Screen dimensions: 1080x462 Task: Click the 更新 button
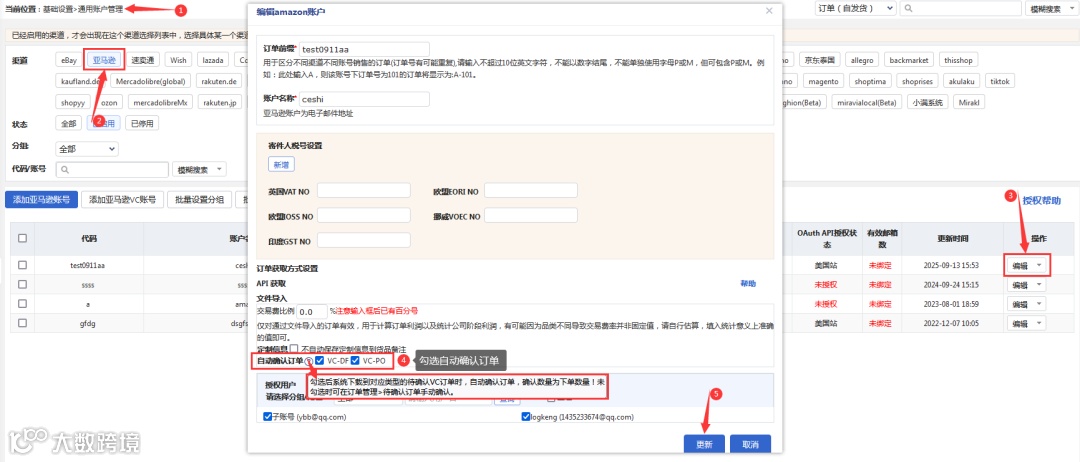coord(704,444)
